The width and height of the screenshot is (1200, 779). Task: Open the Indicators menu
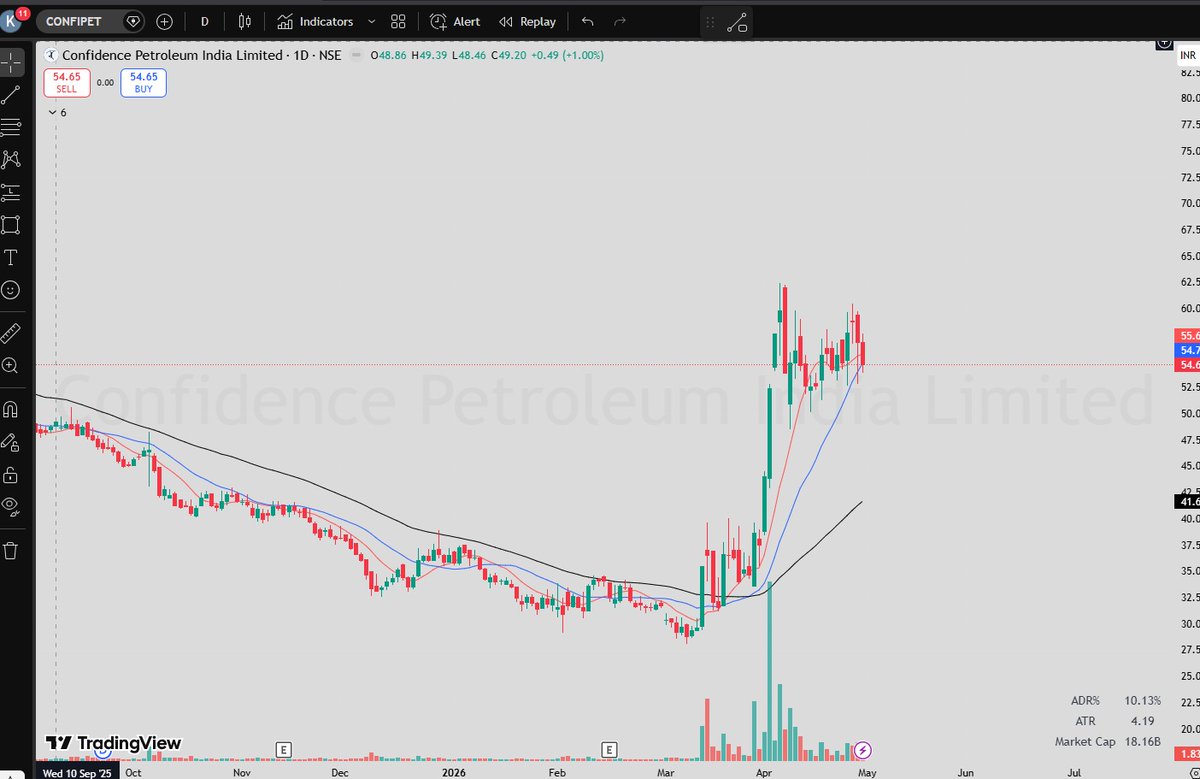click(x=315, y=21)
